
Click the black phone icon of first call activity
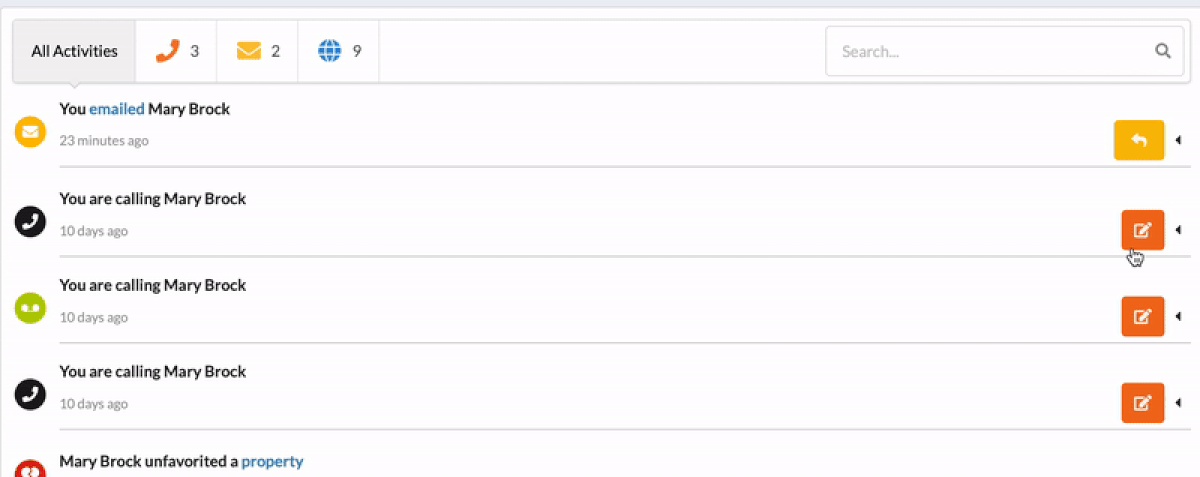[31, 221]
